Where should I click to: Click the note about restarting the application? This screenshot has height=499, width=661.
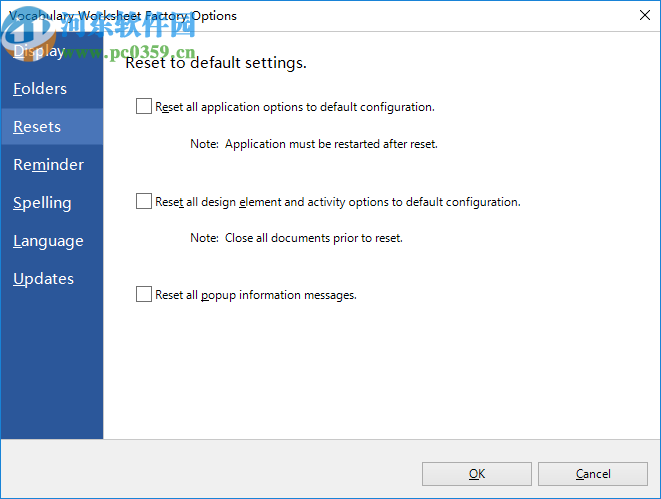point(314,144)
